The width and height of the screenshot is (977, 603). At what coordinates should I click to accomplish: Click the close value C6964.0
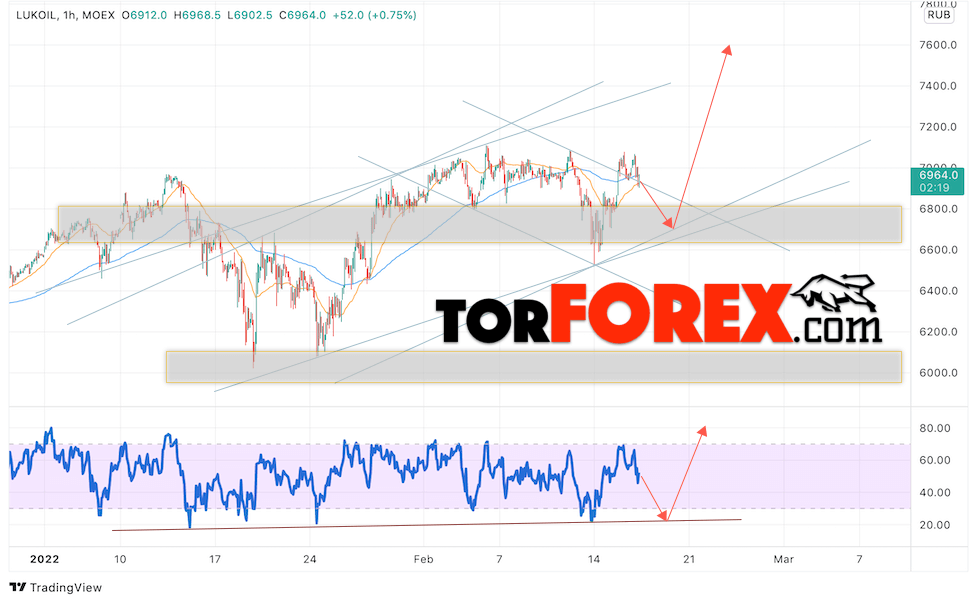(x=302, y=15)
